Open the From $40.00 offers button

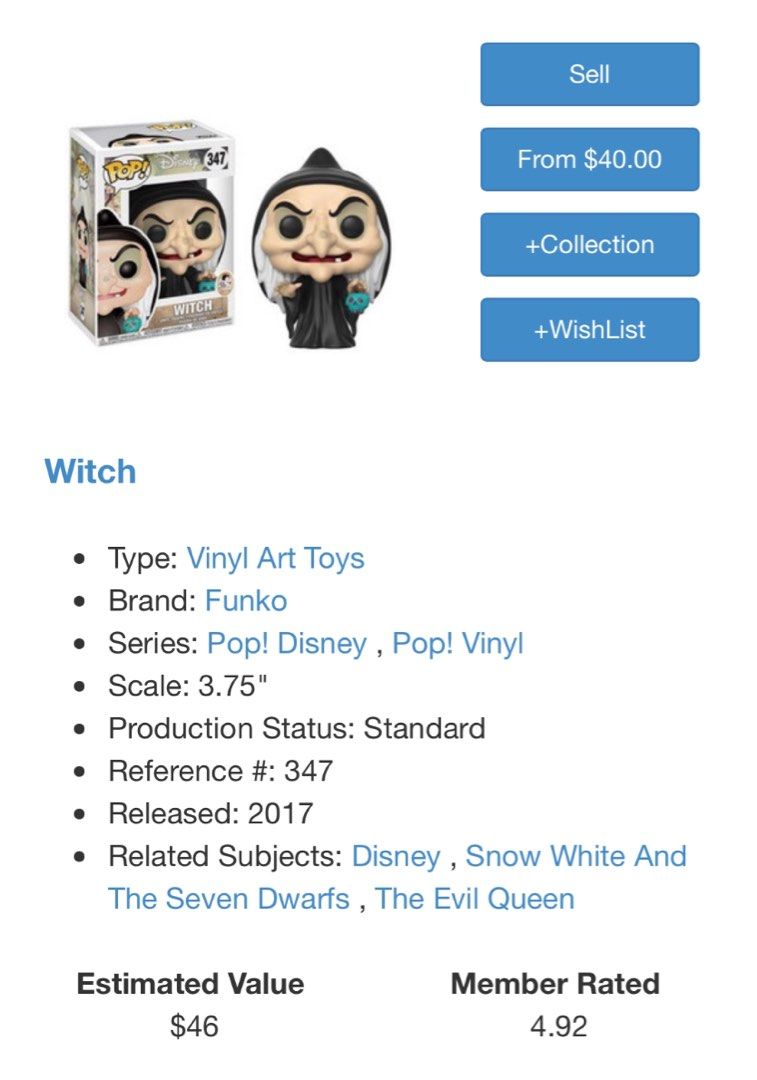[590, 159]
